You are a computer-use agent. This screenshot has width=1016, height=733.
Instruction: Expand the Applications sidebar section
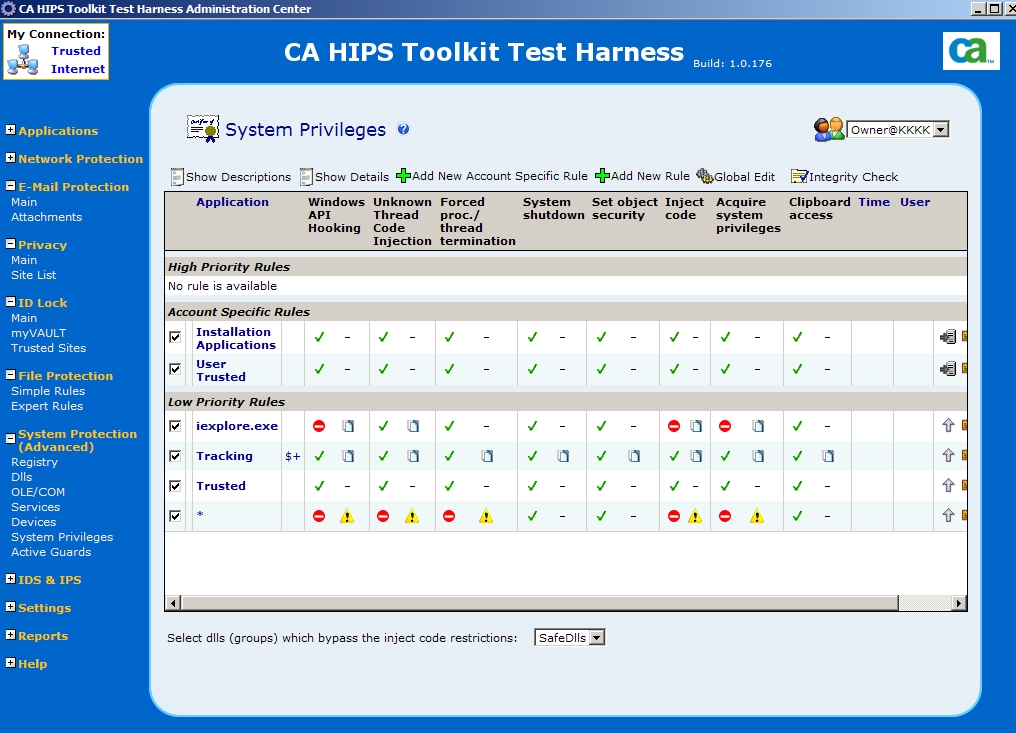click(10, 130)
